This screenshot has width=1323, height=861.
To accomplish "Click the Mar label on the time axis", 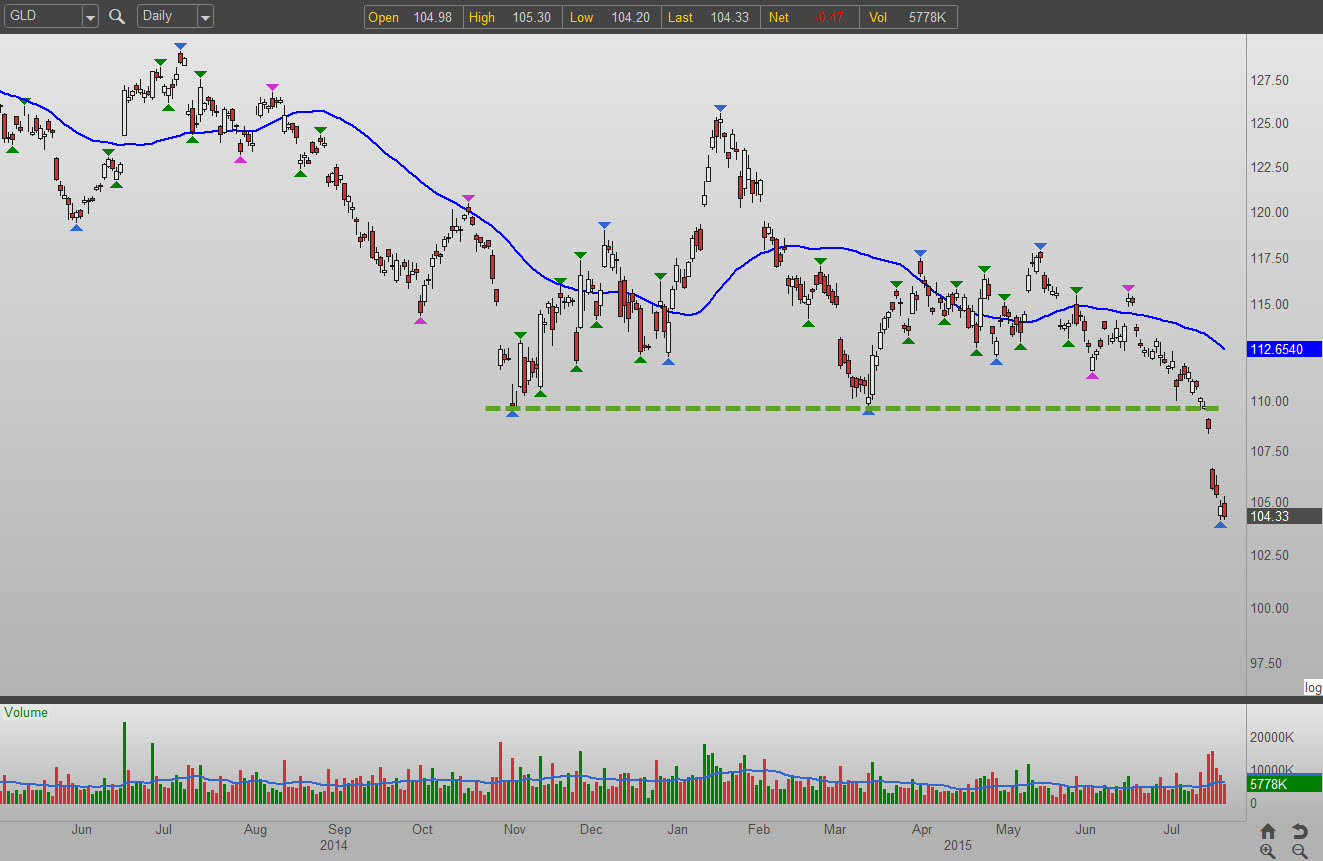I will [x=835, y=829].
